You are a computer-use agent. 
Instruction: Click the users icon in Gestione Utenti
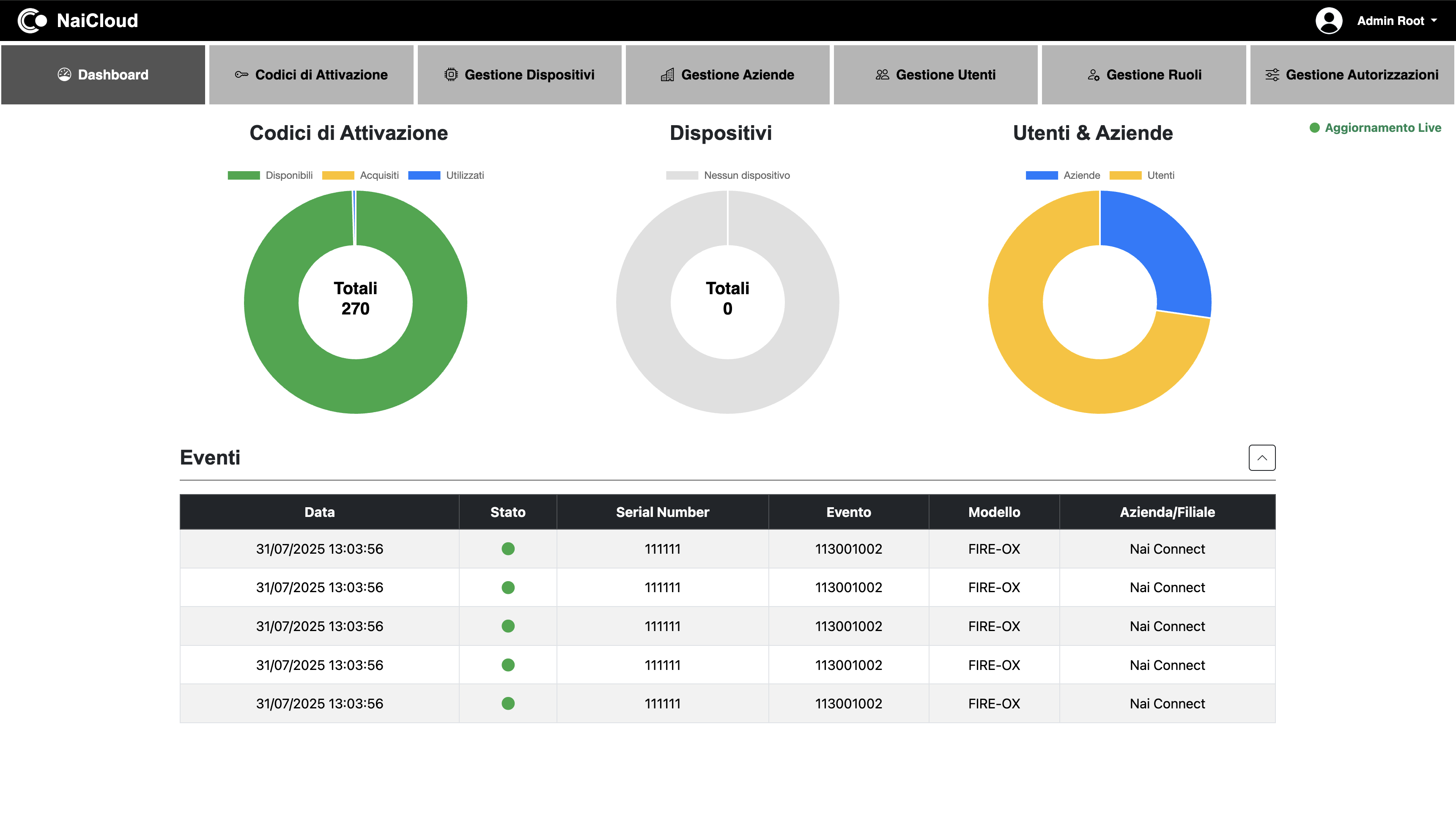pos(881,74)
